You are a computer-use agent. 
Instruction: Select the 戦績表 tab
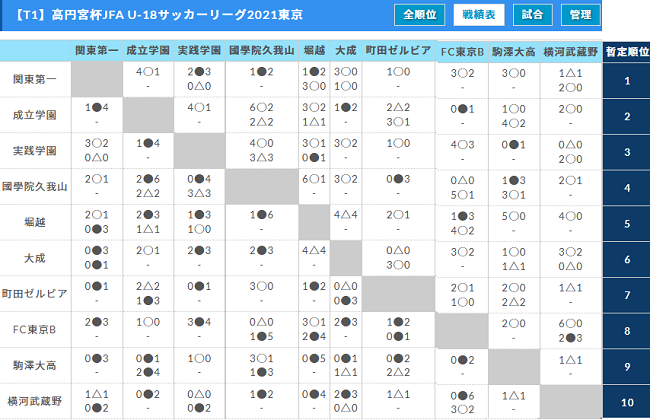tap(479, 15)
